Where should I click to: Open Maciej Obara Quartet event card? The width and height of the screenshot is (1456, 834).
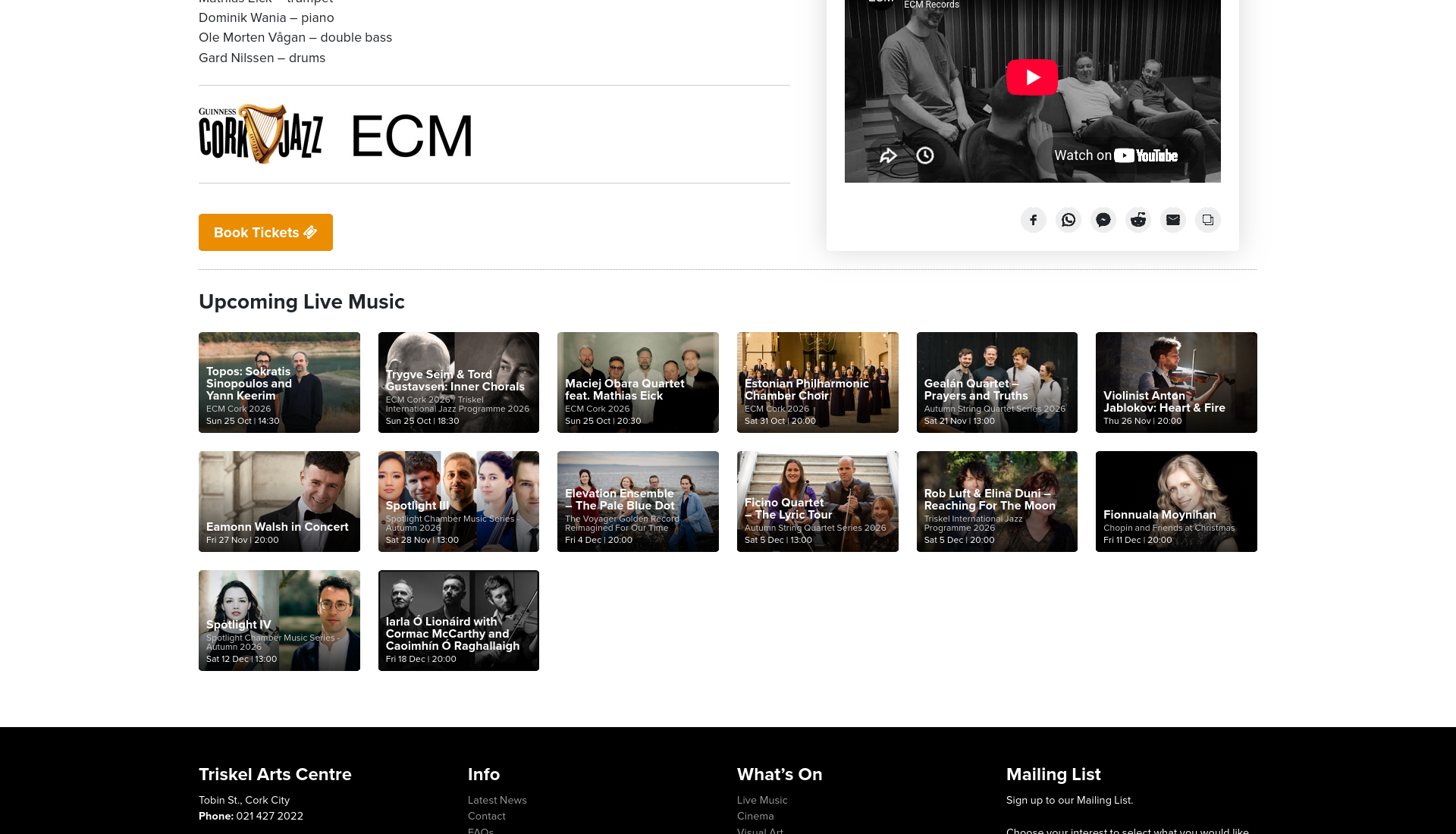[638, 382]
